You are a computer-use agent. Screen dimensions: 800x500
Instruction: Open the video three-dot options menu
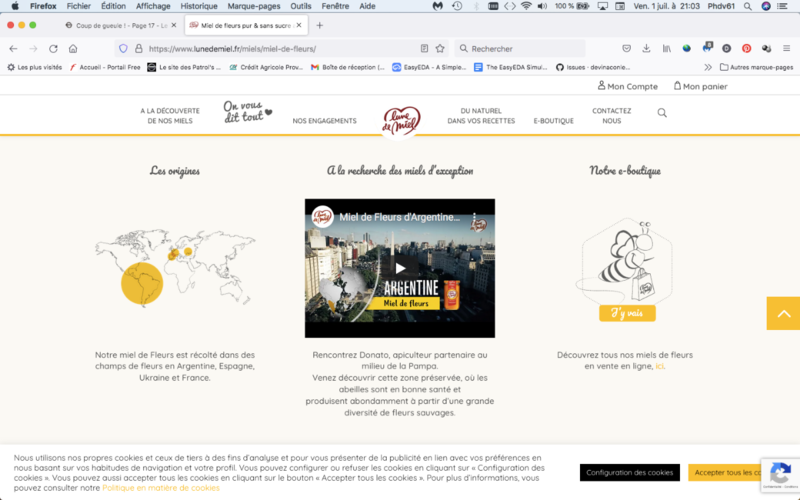tap(474, 217)
